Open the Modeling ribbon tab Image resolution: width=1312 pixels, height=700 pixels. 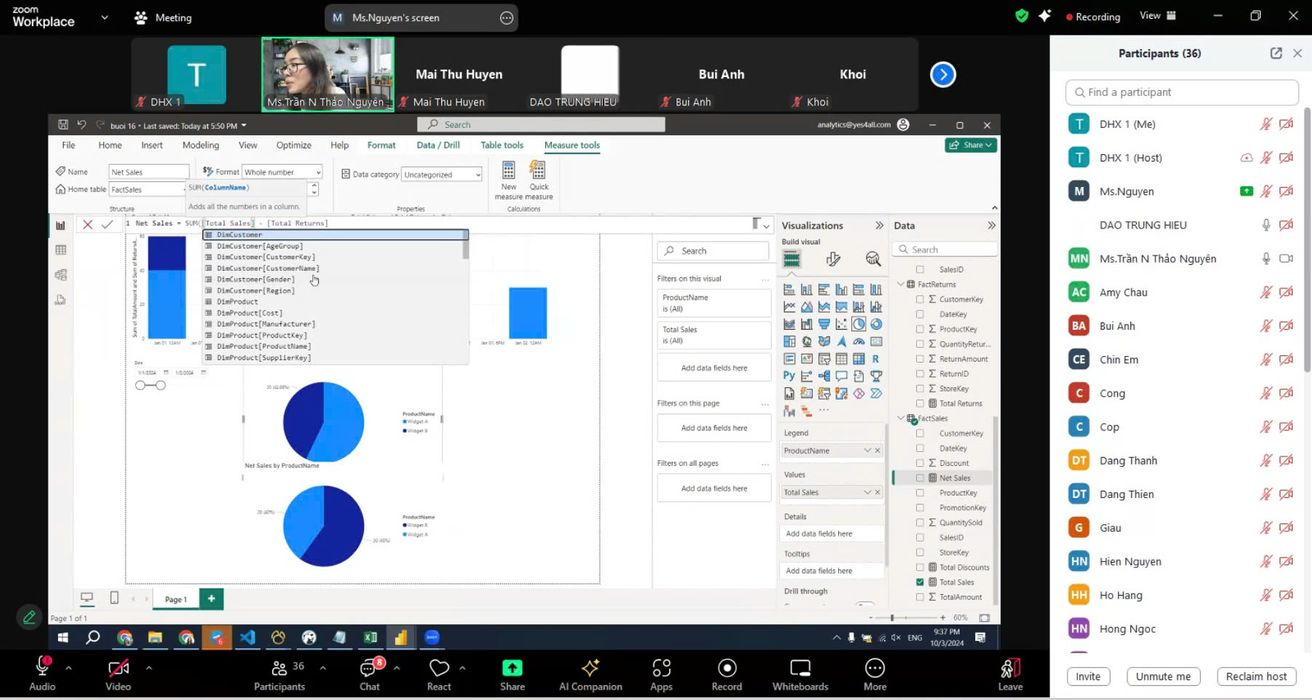(200, 145)
